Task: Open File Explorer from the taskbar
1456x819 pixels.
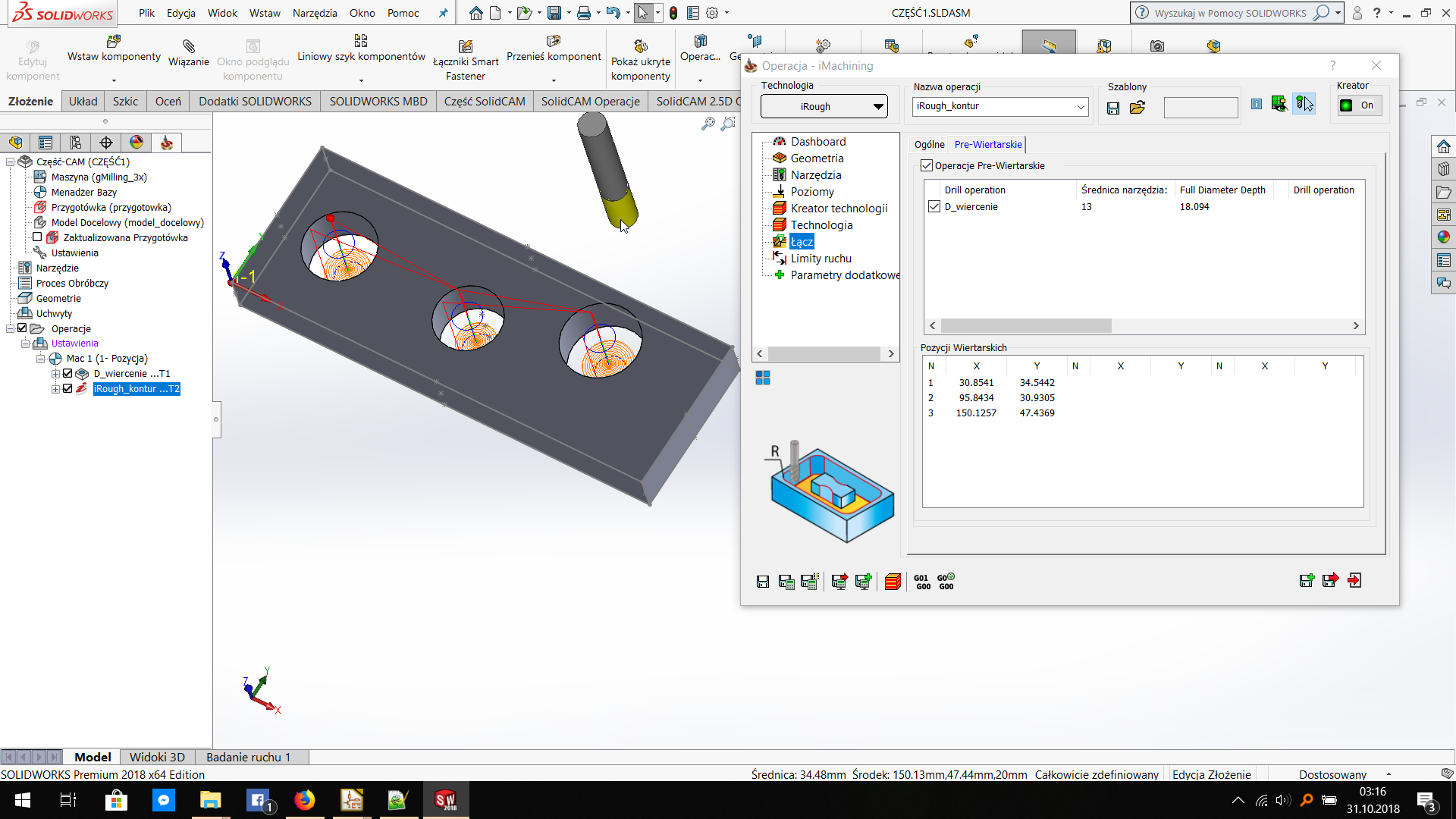Action: click(210, 800)
